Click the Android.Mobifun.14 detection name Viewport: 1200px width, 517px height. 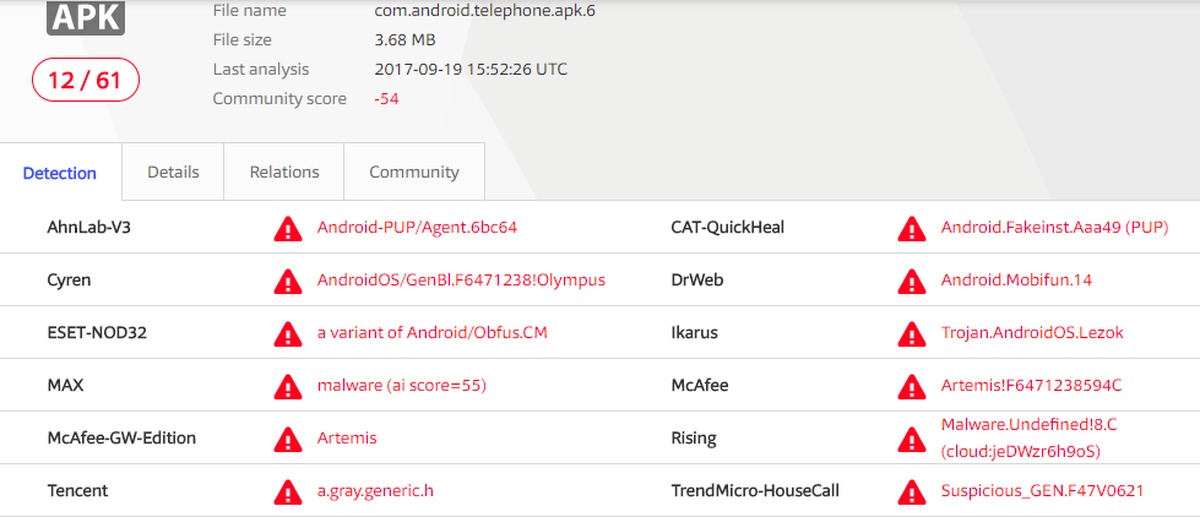pos(1016,280)
